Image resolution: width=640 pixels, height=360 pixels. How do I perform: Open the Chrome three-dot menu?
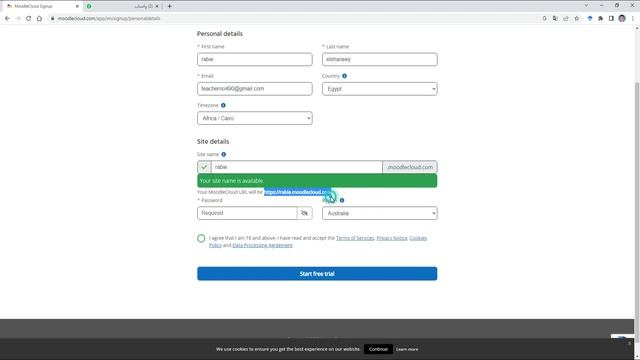633,18
